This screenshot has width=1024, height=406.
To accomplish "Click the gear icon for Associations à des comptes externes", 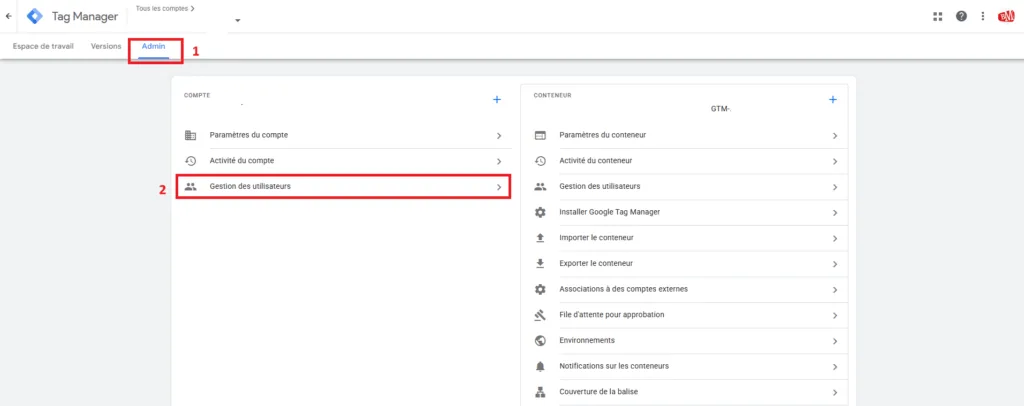I will point(539,289).
